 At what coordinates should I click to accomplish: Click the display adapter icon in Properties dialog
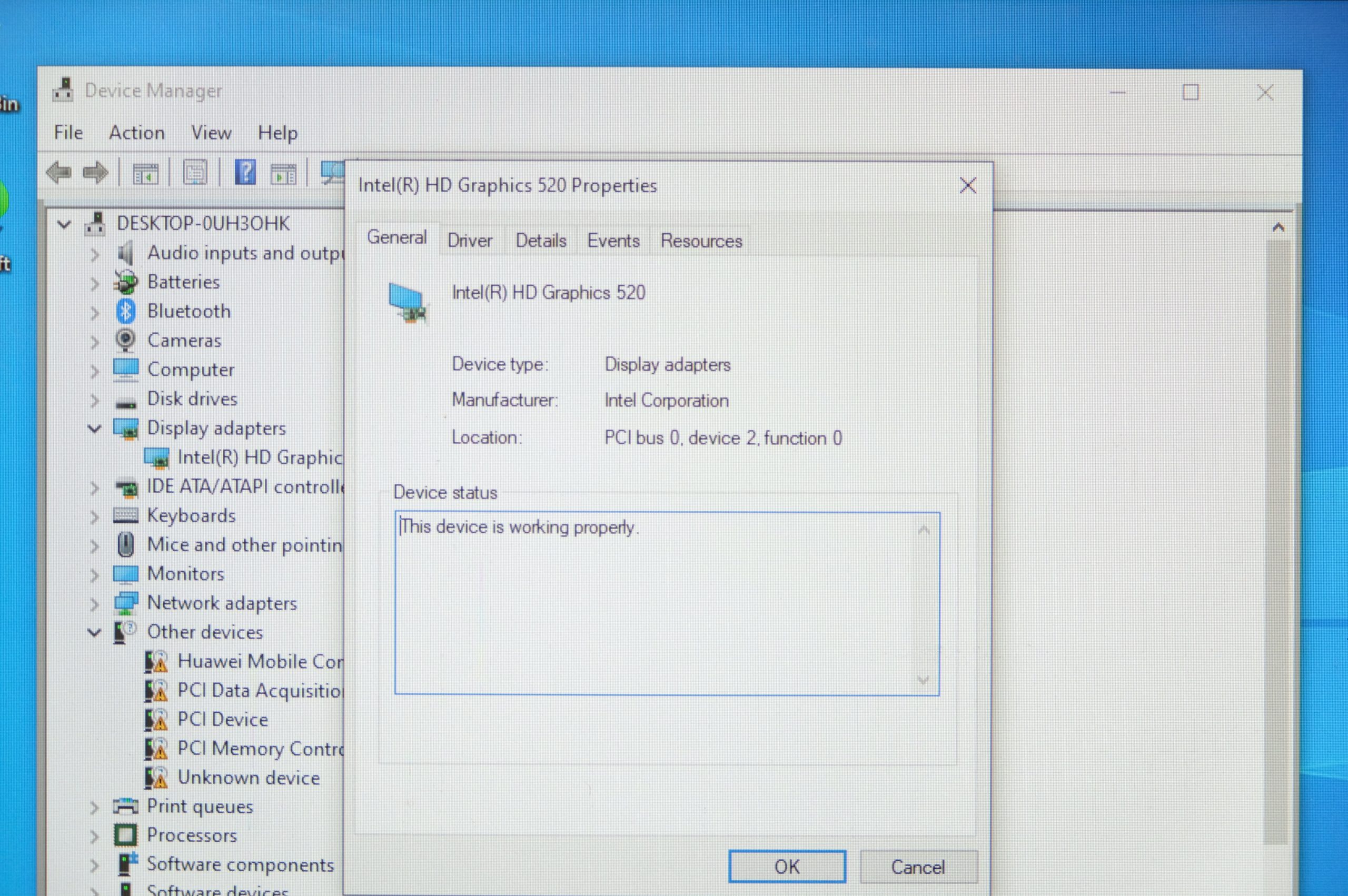pos(408,303)
